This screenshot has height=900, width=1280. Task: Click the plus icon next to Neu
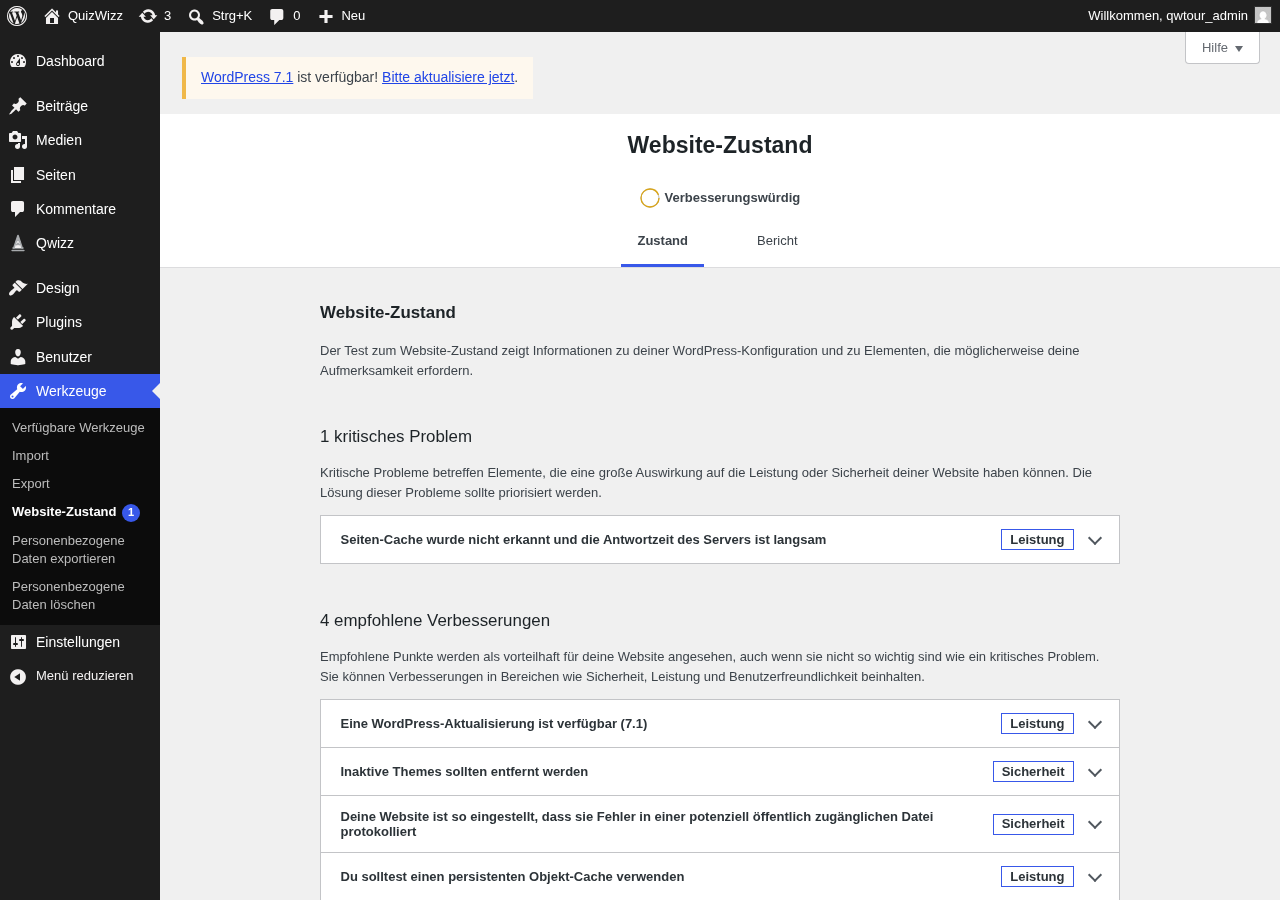point(326,16)
